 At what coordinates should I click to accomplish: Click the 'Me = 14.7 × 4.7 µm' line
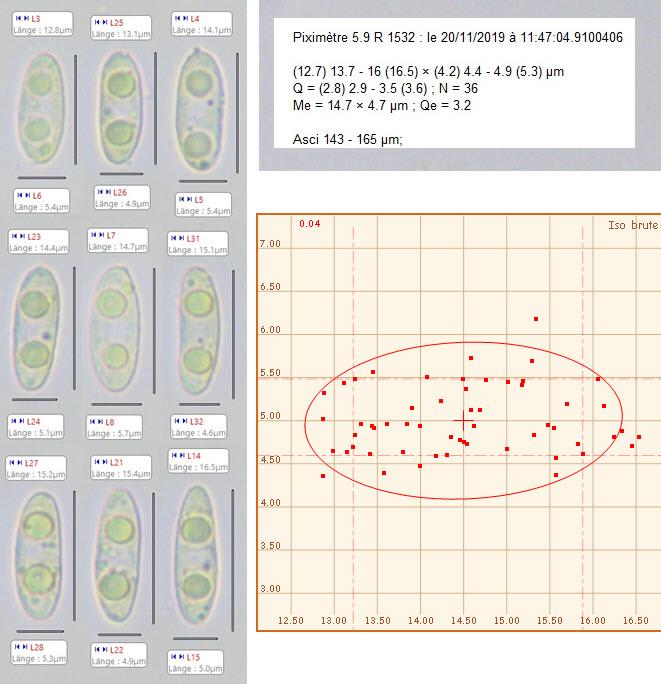click(x=382, y=105)
